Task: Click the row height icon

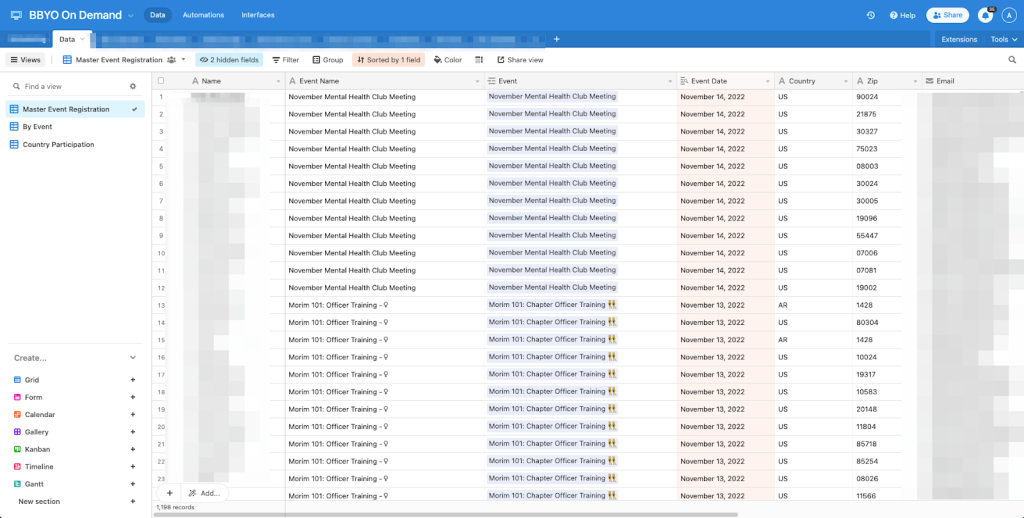Action: [x=479, y=60]
